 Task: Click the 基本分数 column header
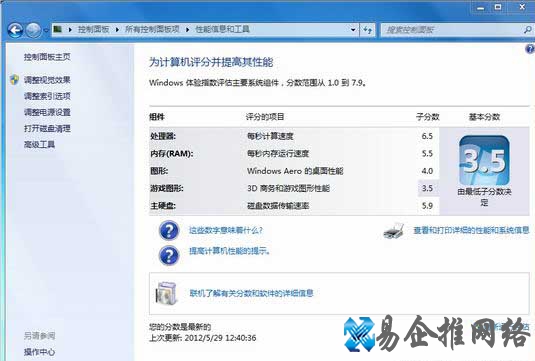pyautogui.click(x=484, y=117)
